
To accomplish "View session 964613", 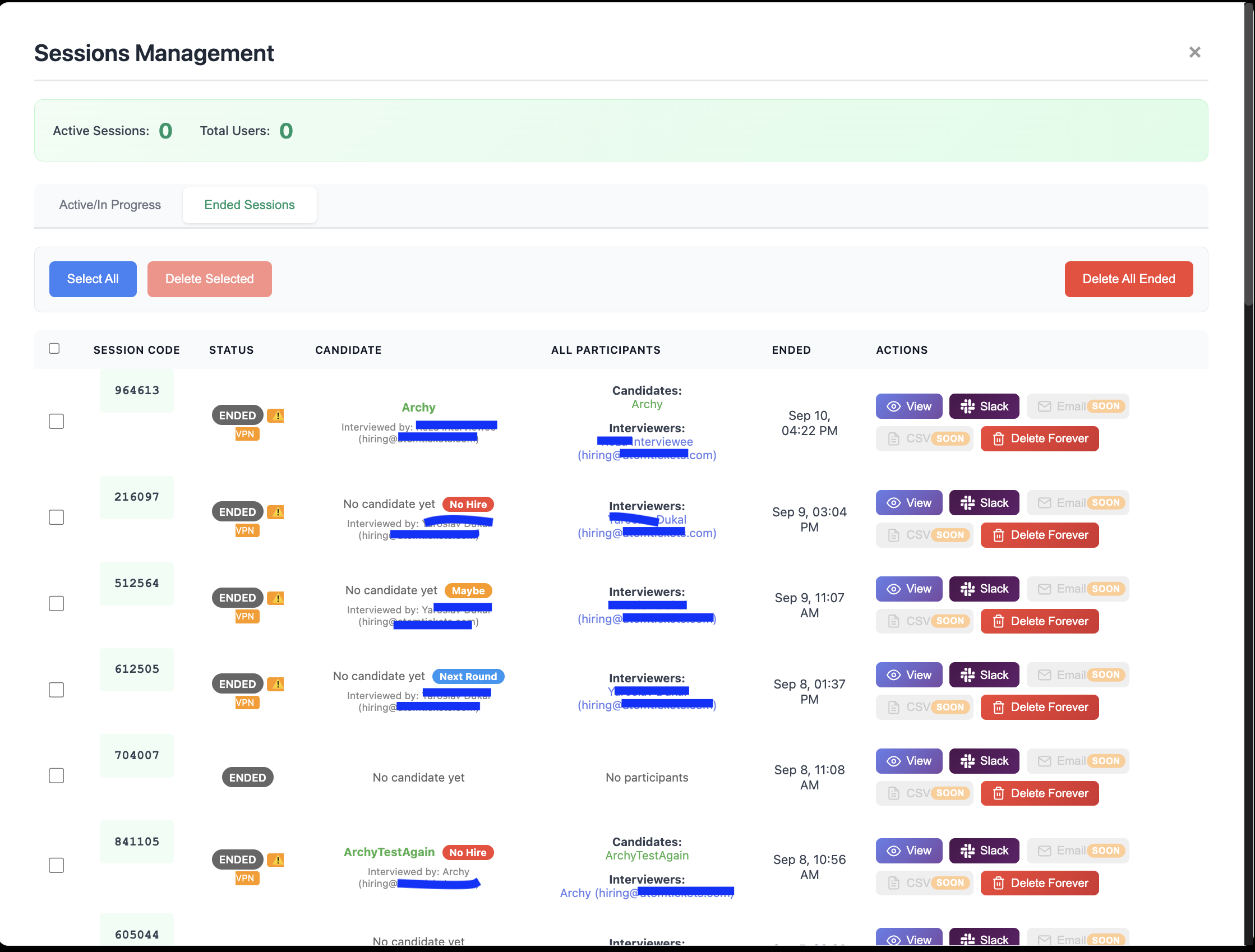I will 909,406.
